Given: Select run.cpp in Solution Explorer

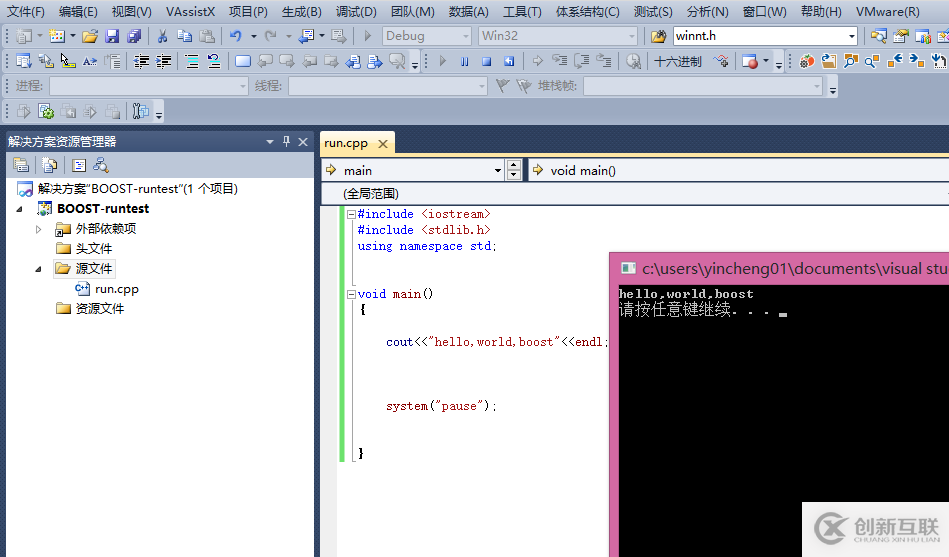Looking at the screenshot, I should click(116, 289).
